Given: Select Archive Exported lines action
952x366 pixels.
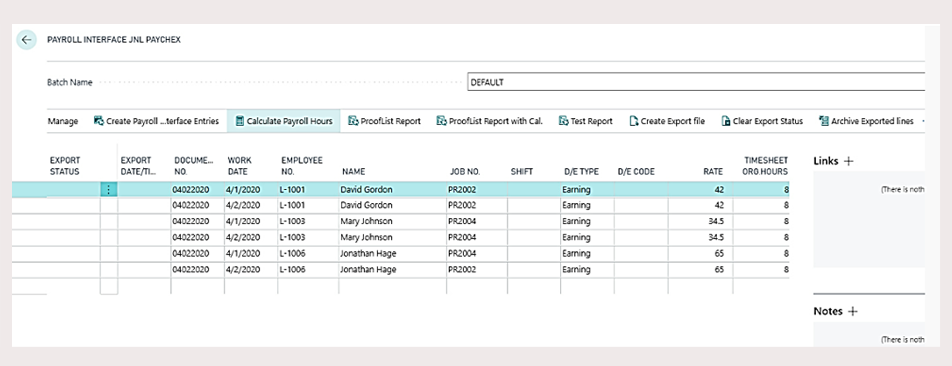Looking at the screenshot, I should [866, 121].
